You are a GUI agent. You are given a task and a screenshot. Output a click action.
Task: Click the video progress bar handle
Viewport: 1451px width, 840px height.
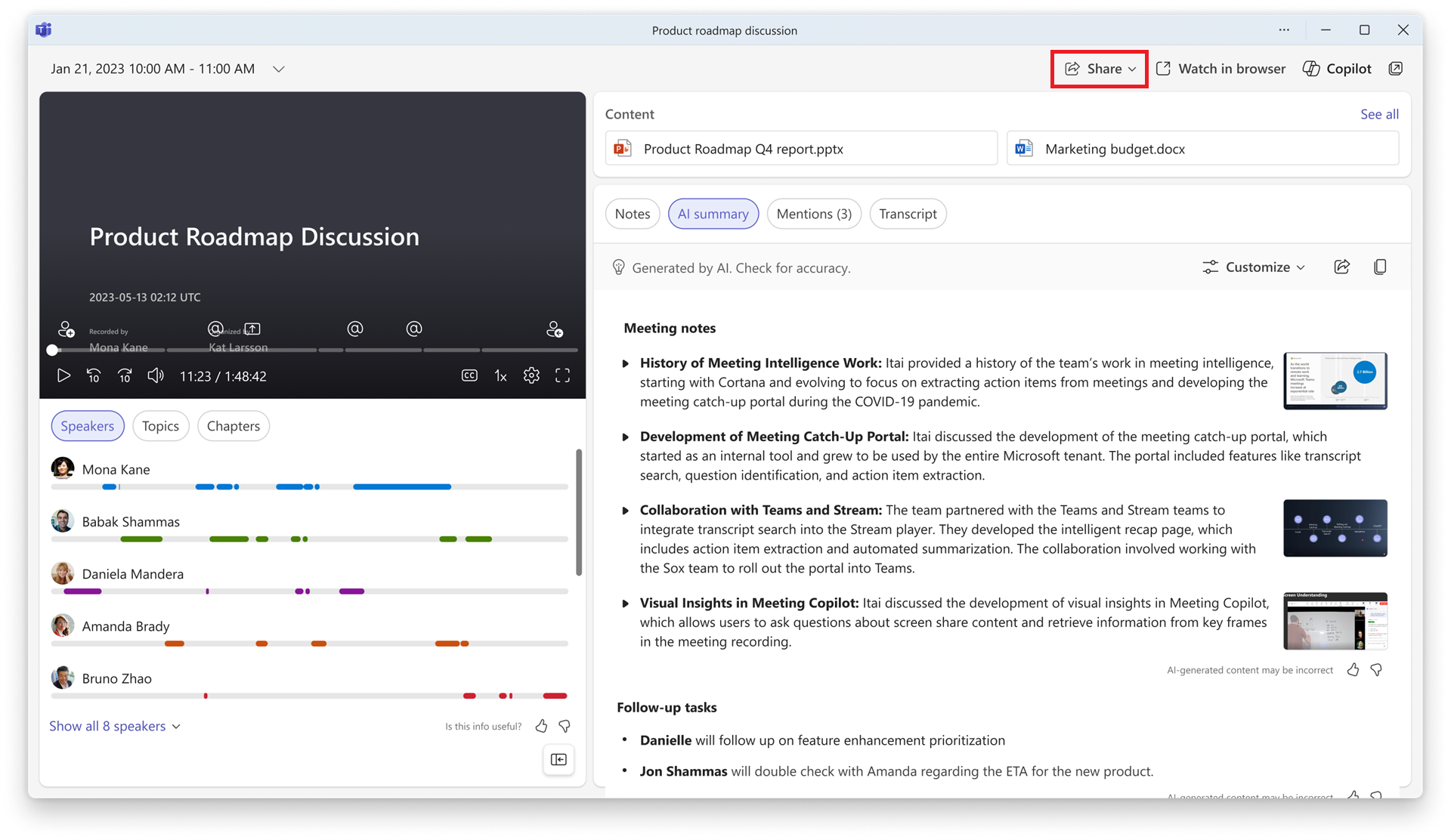click(52, 350)
